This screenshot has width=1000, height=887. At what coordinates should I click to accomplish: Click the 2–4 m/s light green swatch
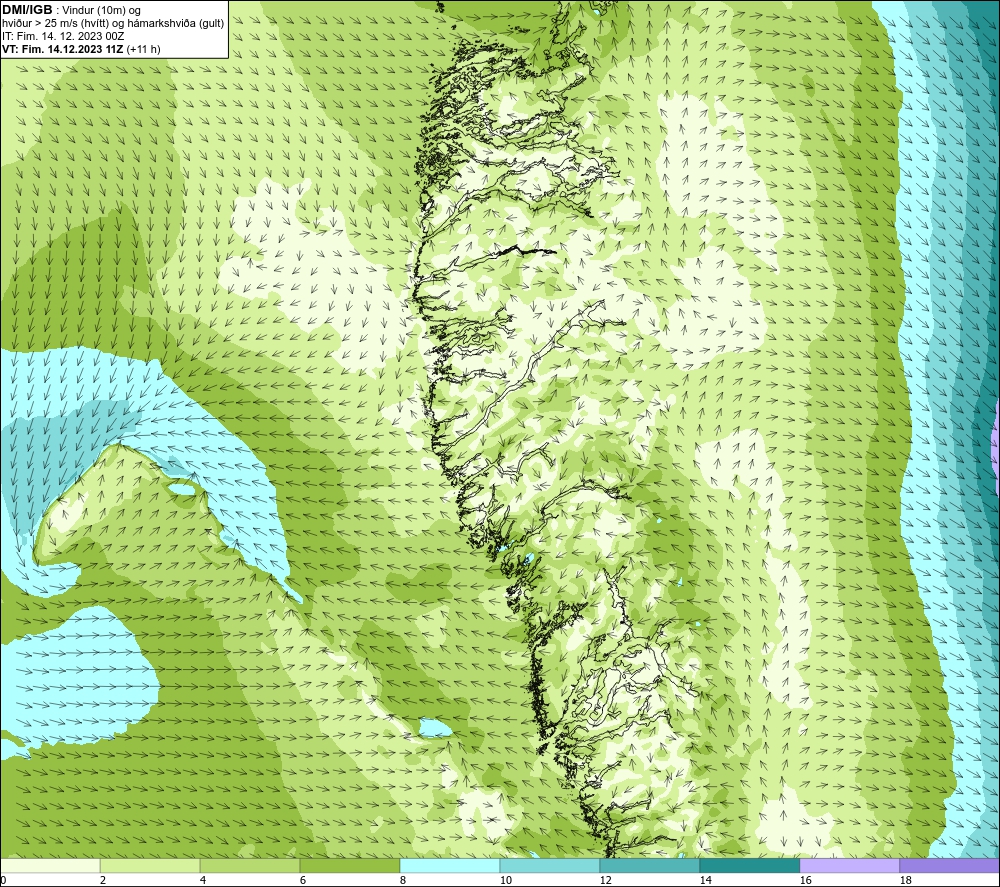click(150, 865)
